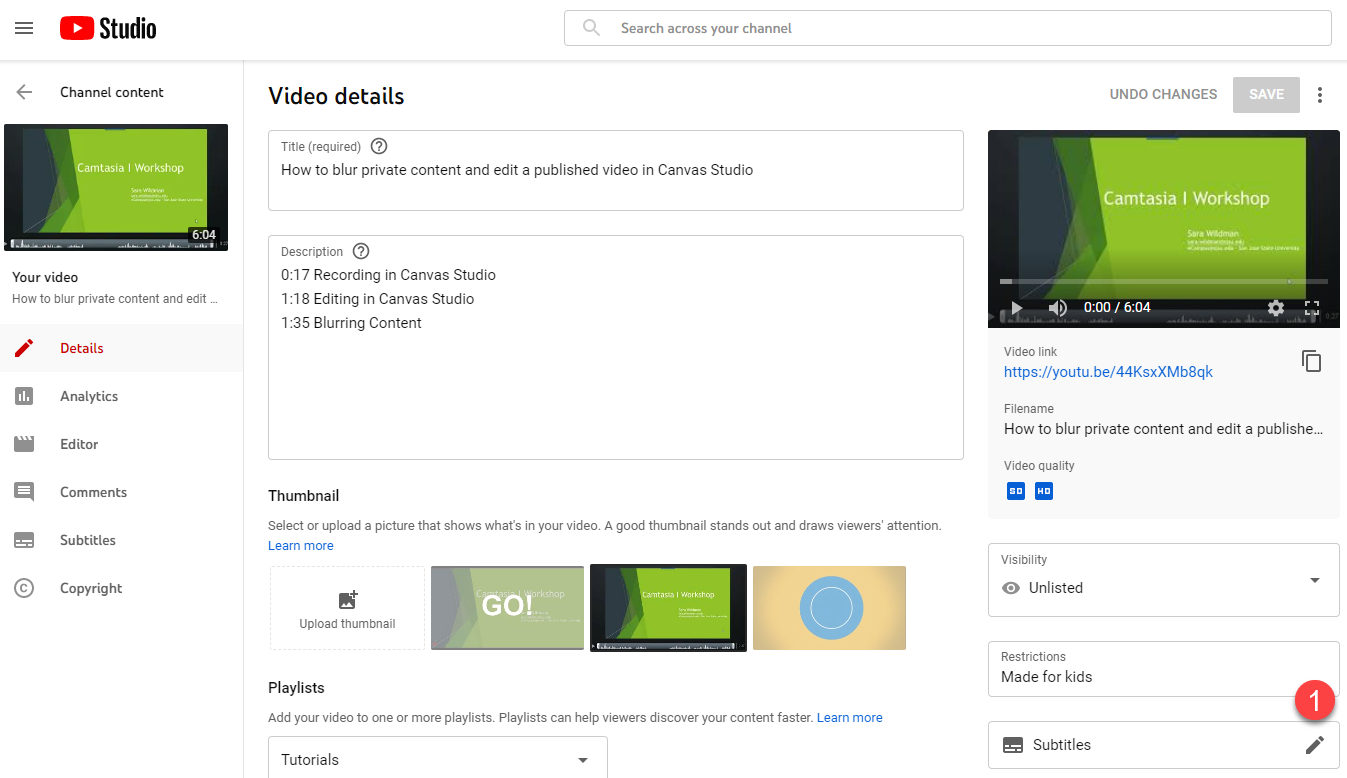The width and height of the screenshot is (1347, 778).
Task: Click Upload thumbnail box
Action: point(347,608)
